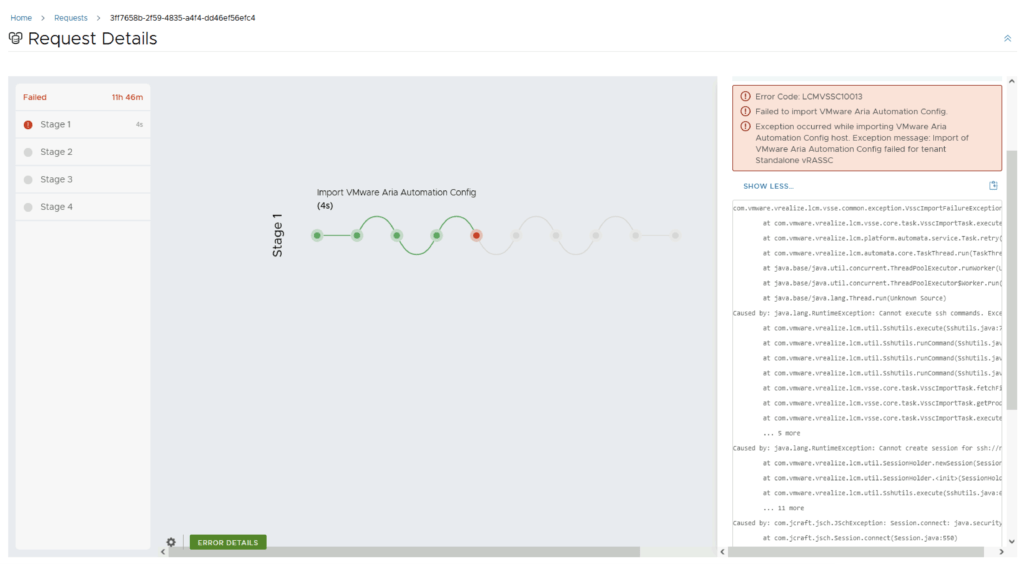Open Stage 4 from the stage list
The width and height of the screenshot is (1024, 564).
point(57,207)
